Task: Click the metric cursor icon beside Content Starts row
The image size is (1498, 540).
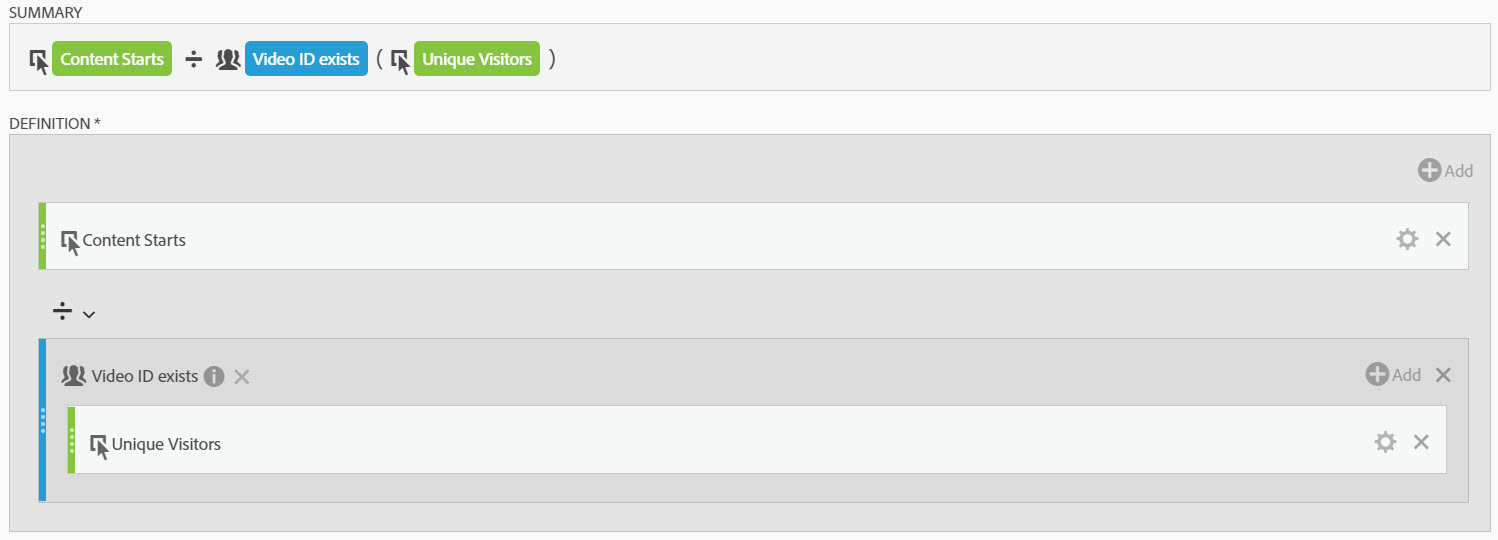Action: tap(70, 241)
